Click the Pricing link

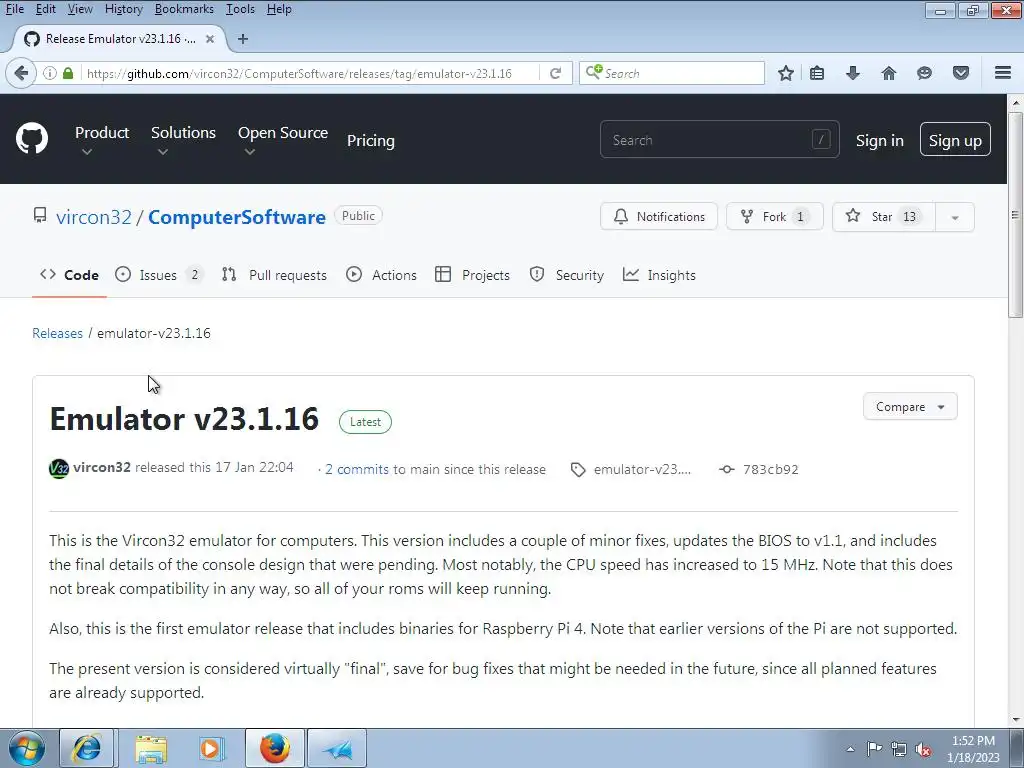(x=370, y=140)
